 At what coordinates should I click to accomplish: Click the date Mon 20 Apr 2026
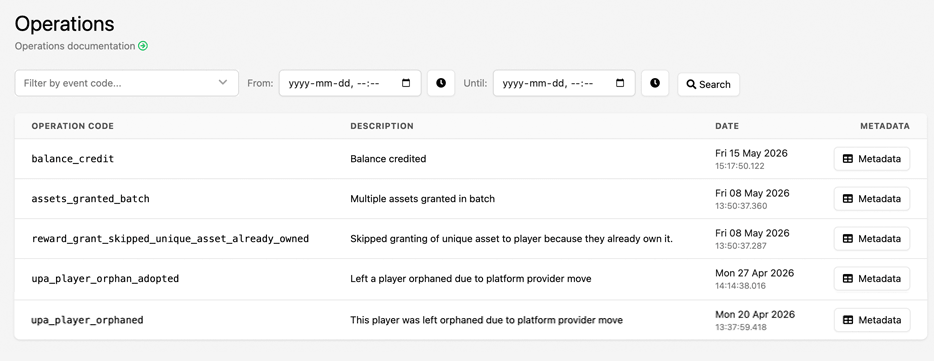[x=755, y=314]
